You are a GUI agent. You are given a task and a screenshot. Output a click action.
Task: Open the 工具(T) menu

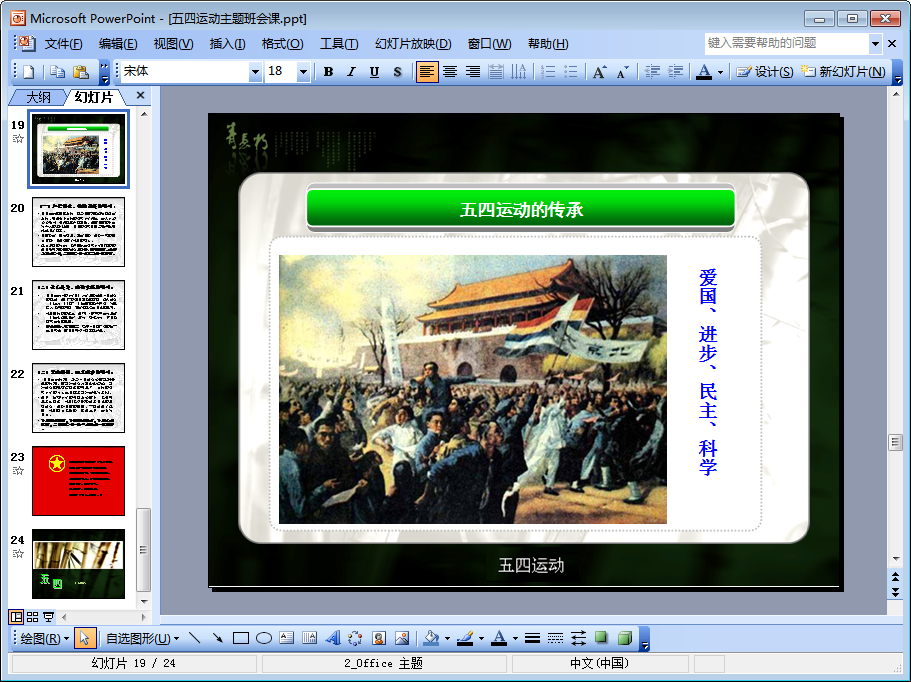pyautogui.click(x=339, y=44)
